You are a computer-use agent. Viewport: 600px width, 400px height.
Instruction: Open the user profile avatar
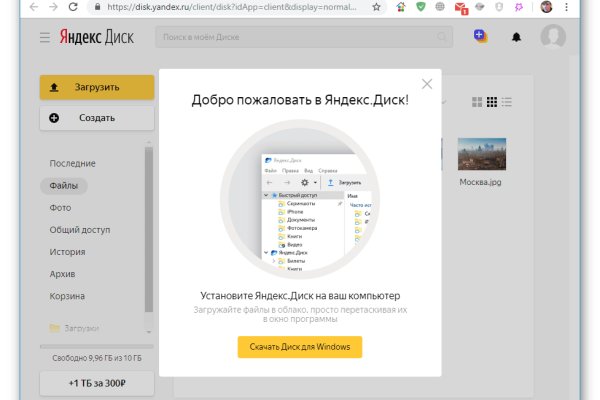[x=552, y=38]
